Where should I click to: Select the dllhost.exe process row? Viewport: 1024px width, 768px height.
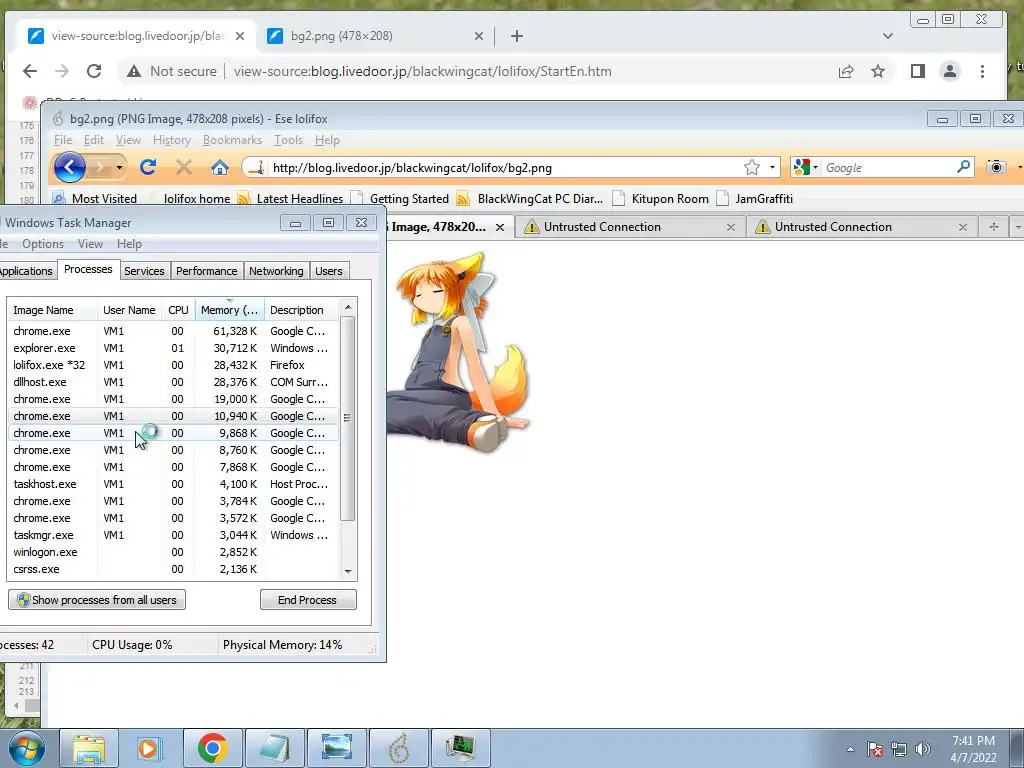(173, 382)
